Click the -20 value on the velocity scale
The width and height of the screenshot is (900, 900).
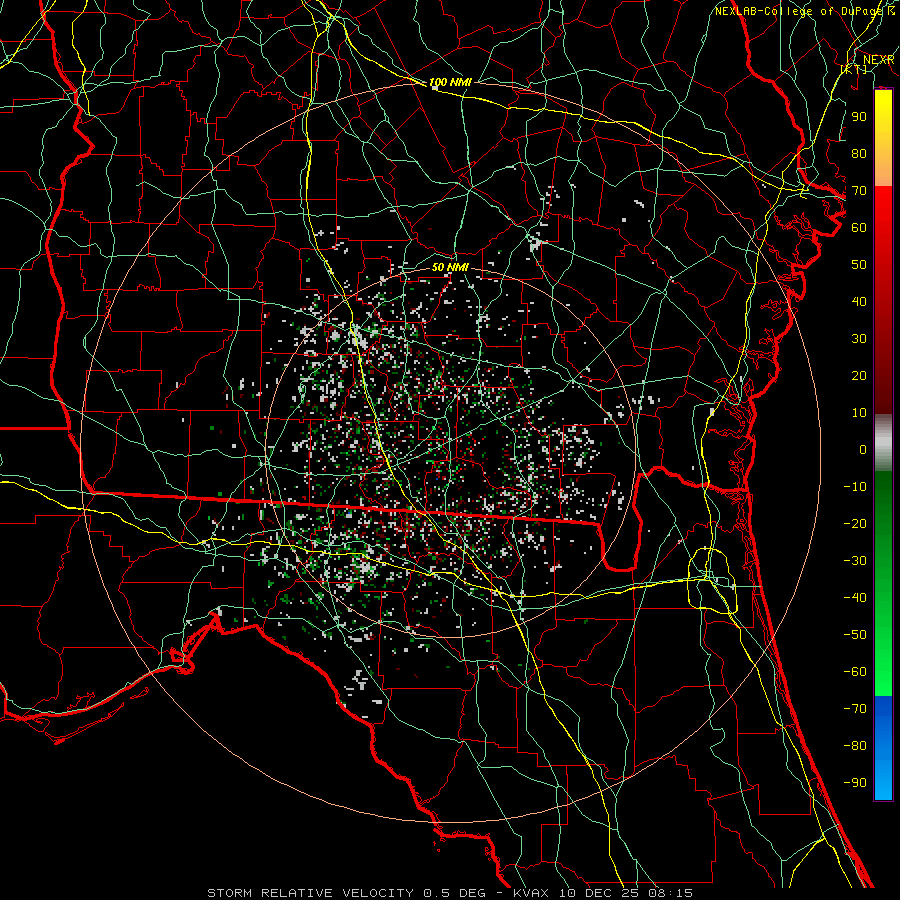tap(855, 523)
